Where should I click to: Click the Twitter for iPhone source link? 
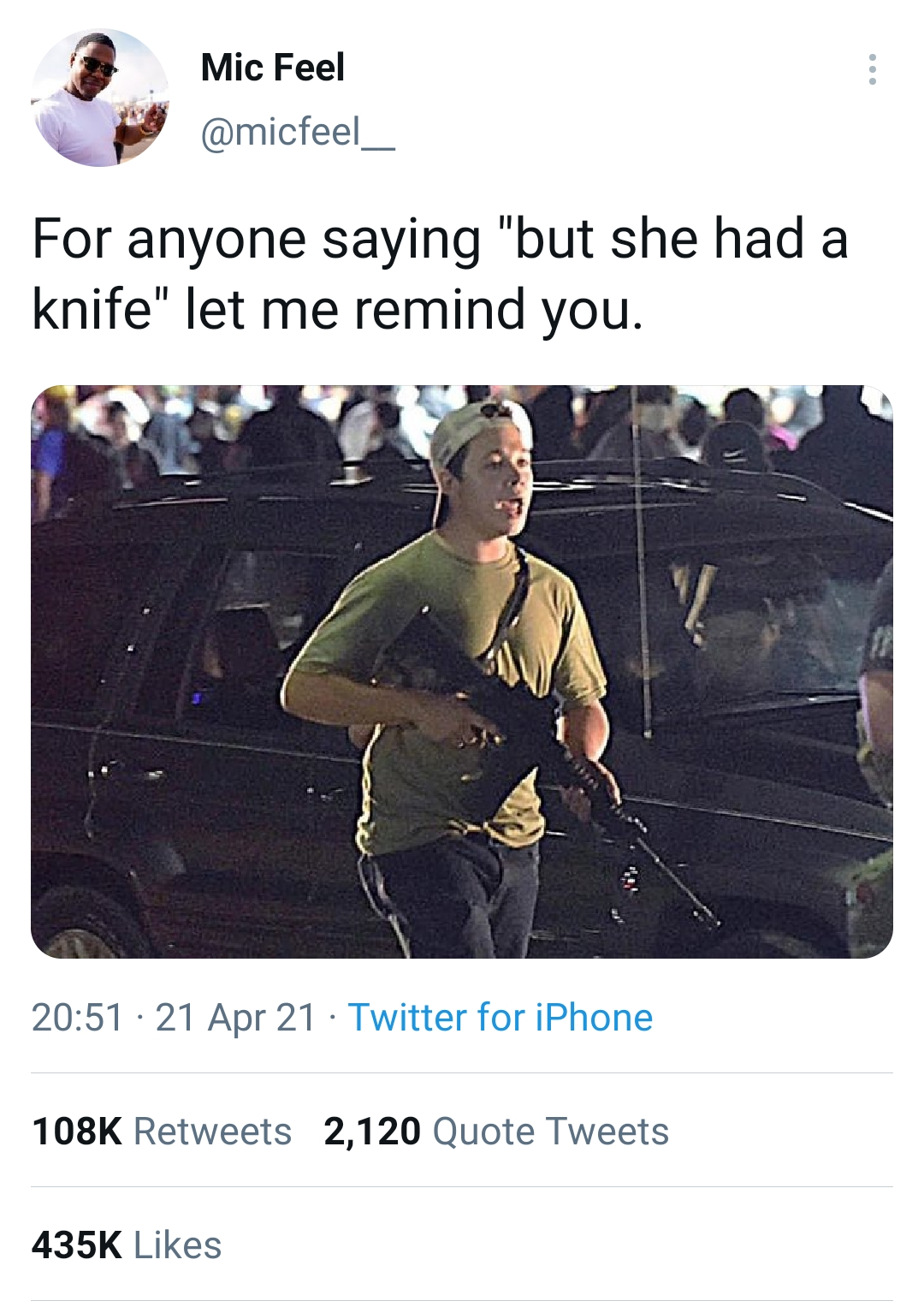pos(500,1018)
